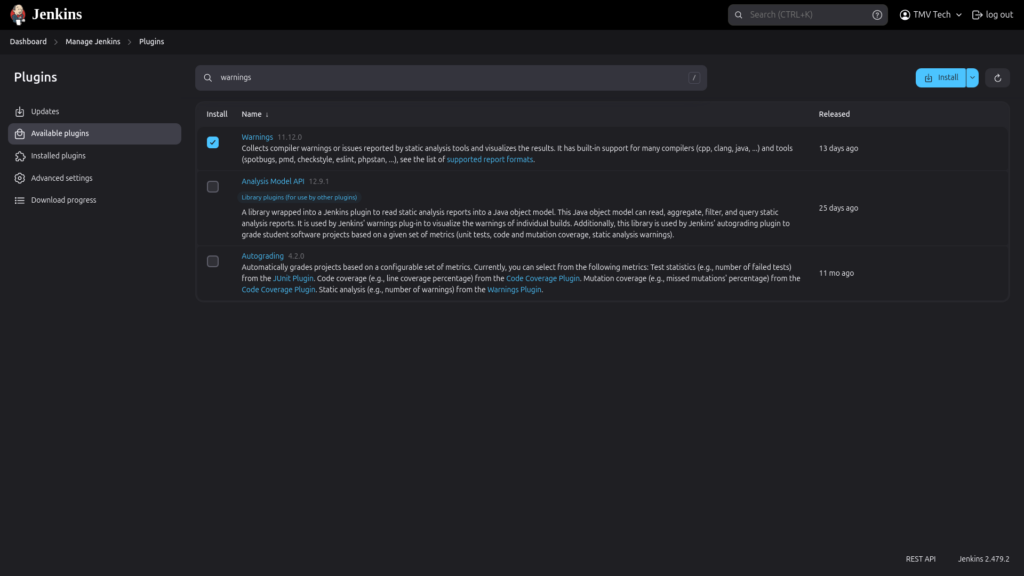Image resolution: width=1024 pixels, height=576 pixels.
Task: Click the '13 days ago' release date
Action: [839, 148]
